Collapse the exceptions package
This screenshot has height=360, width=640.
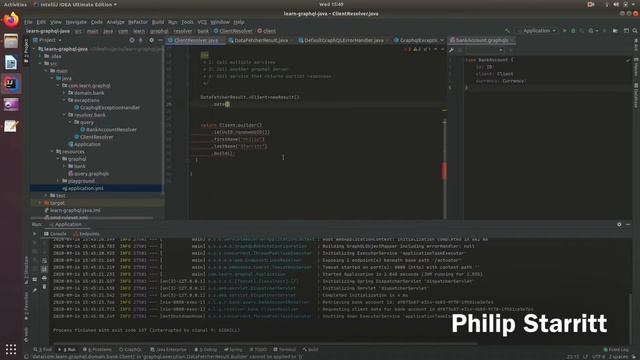[64, 100]
